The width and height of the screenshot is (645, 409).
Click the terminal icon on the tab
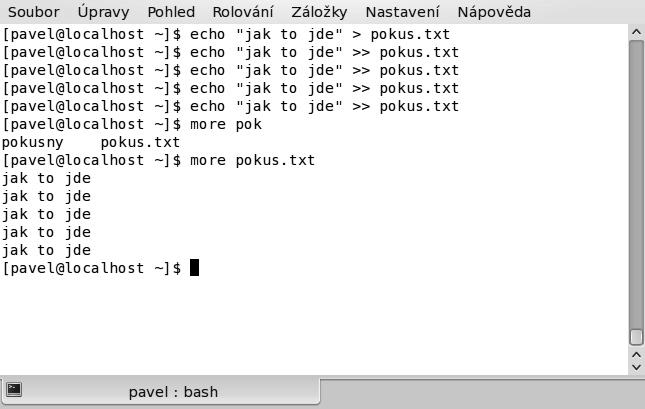coord(14,389)
